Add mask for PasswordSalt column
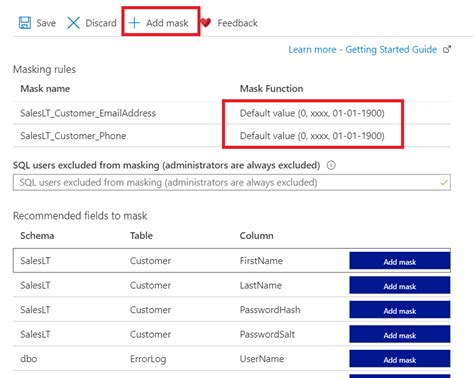 (x=400, y=335)
